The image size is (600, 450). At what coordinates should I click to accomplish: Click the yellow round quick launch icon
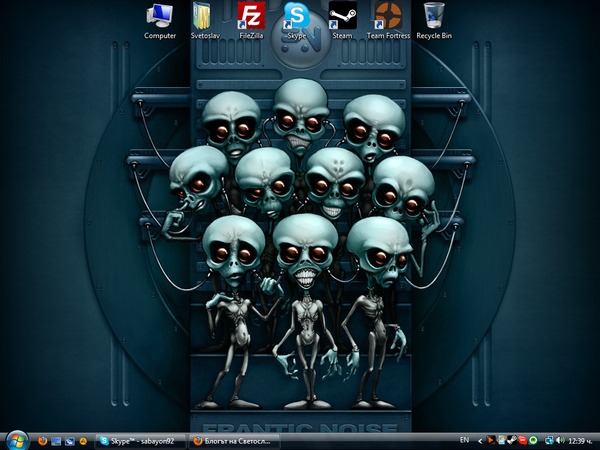click(83, 441)
